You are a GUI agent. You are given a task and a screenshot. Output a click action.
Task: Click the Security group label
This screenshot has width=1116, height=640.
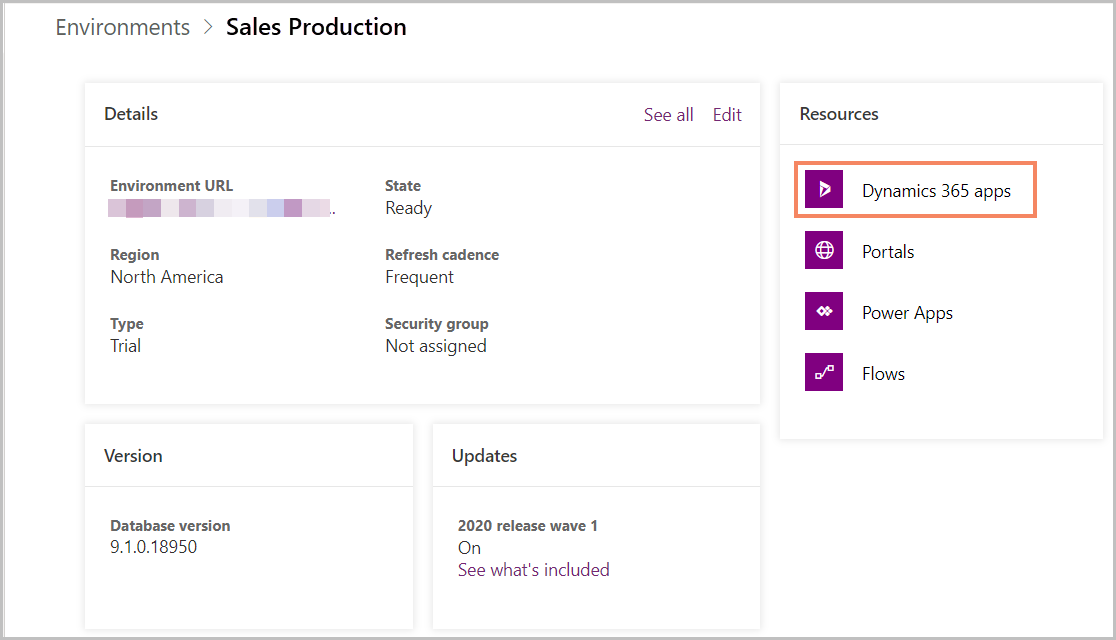[436, 324]
